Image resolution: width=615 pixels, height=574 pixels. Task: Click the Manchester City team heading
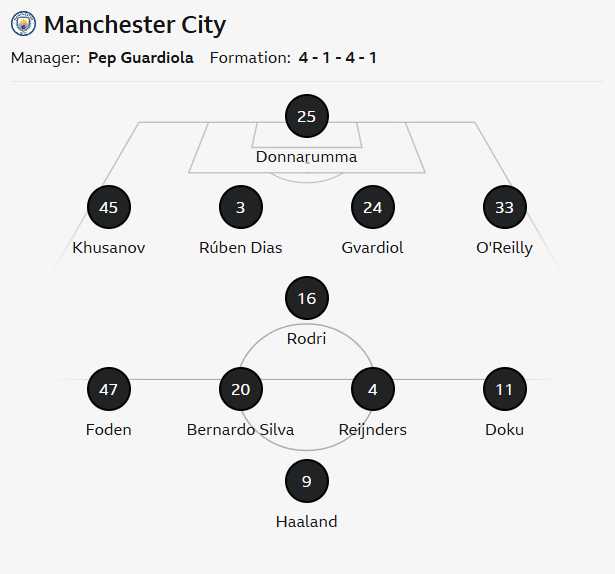pyautogui.click(x=135, y=24)
